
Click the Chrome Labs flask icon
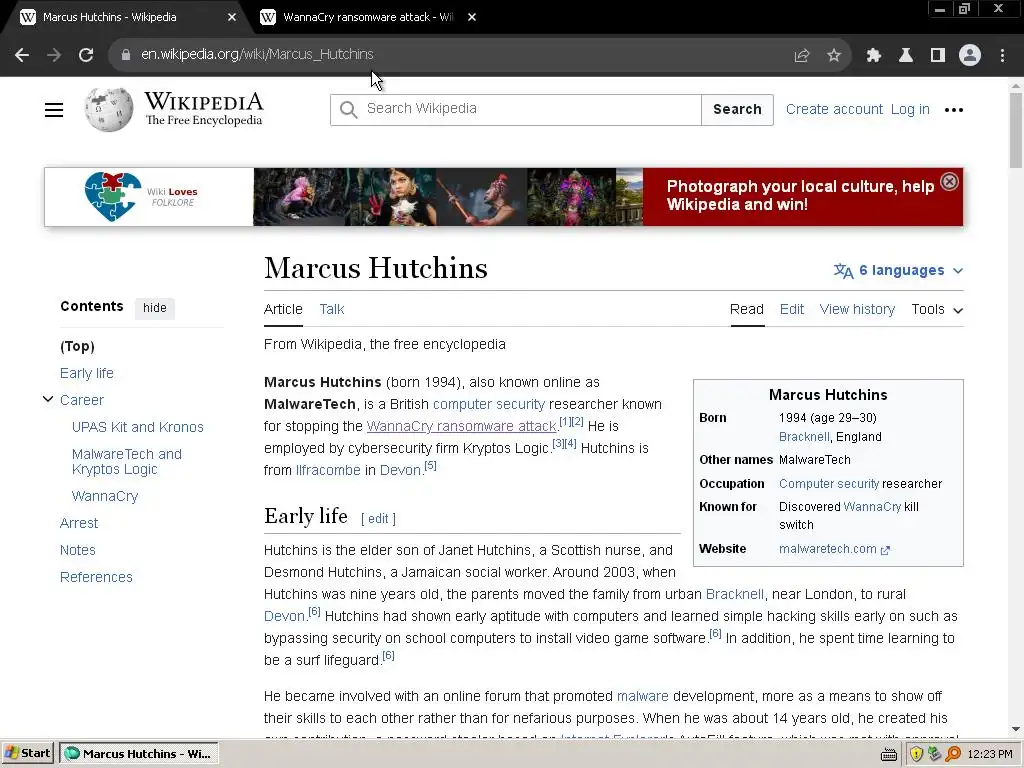[906, 56]
